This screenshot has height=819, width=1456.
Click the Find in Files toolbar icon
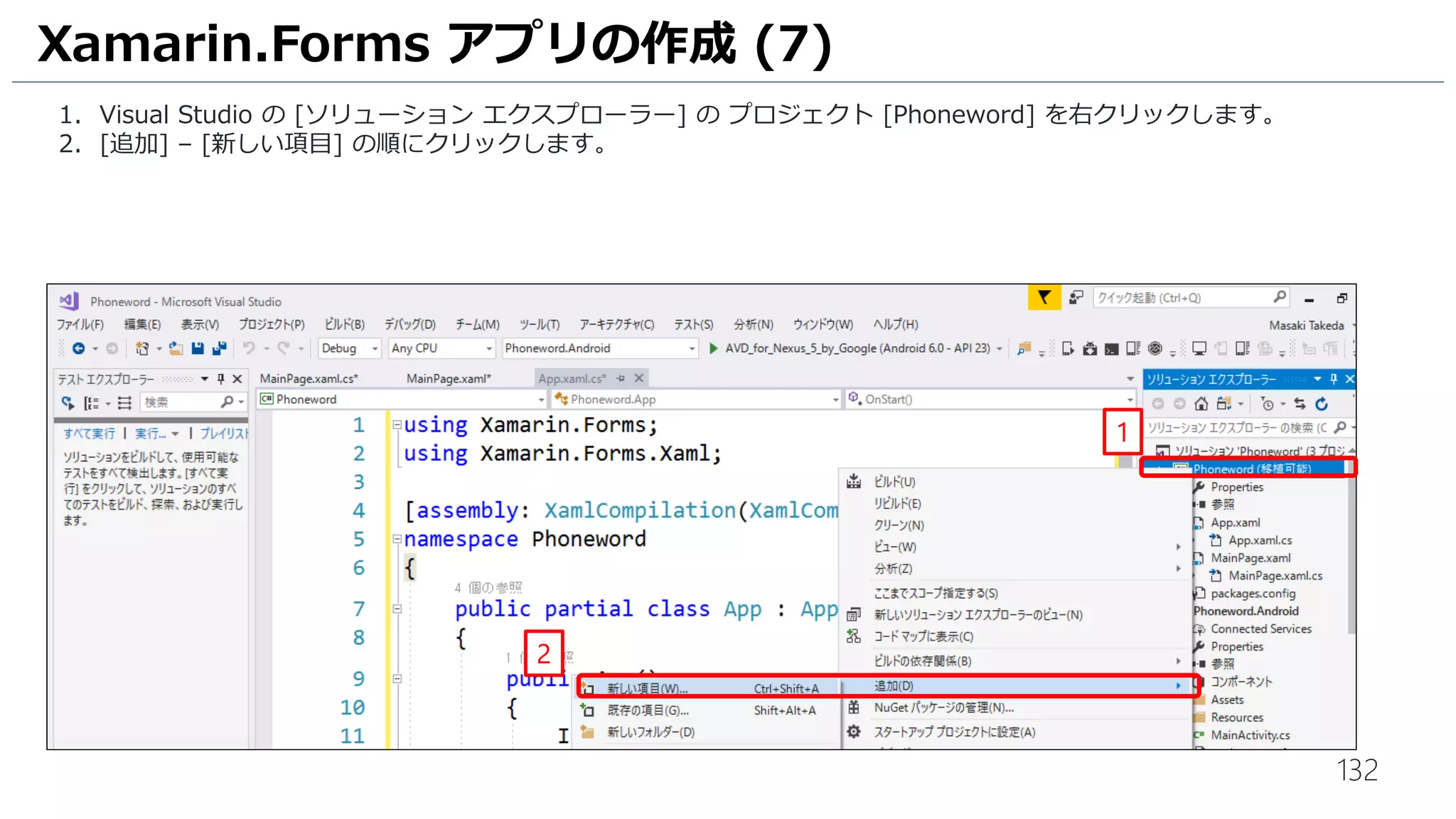tap(1024, 348)
